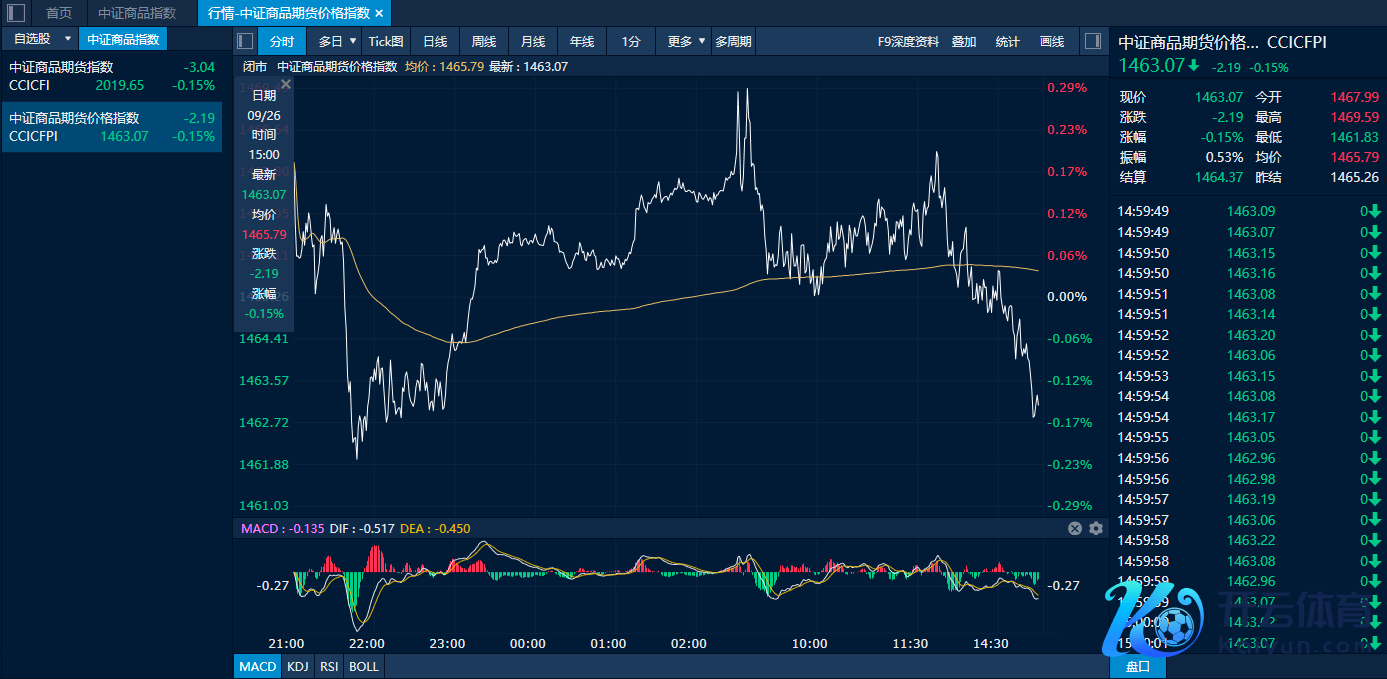This screenshot has width=1387, height=679.
Task: Switch to the 首页 tab
Action: [59, 13]
